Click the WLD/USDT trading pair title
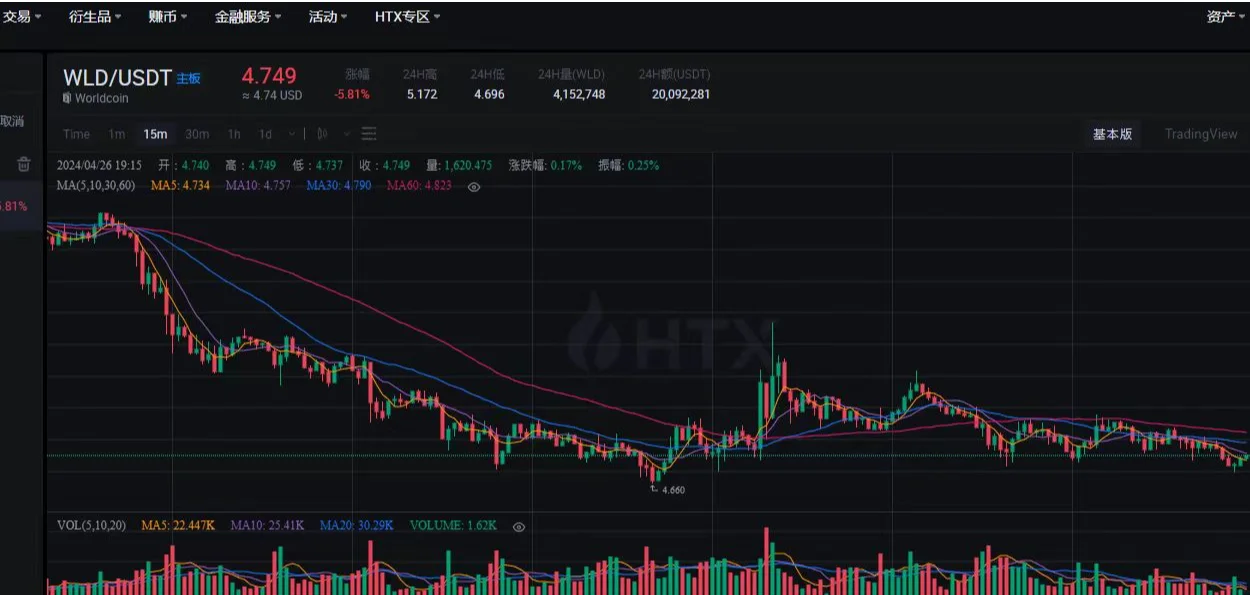 (x=117, y=78)
